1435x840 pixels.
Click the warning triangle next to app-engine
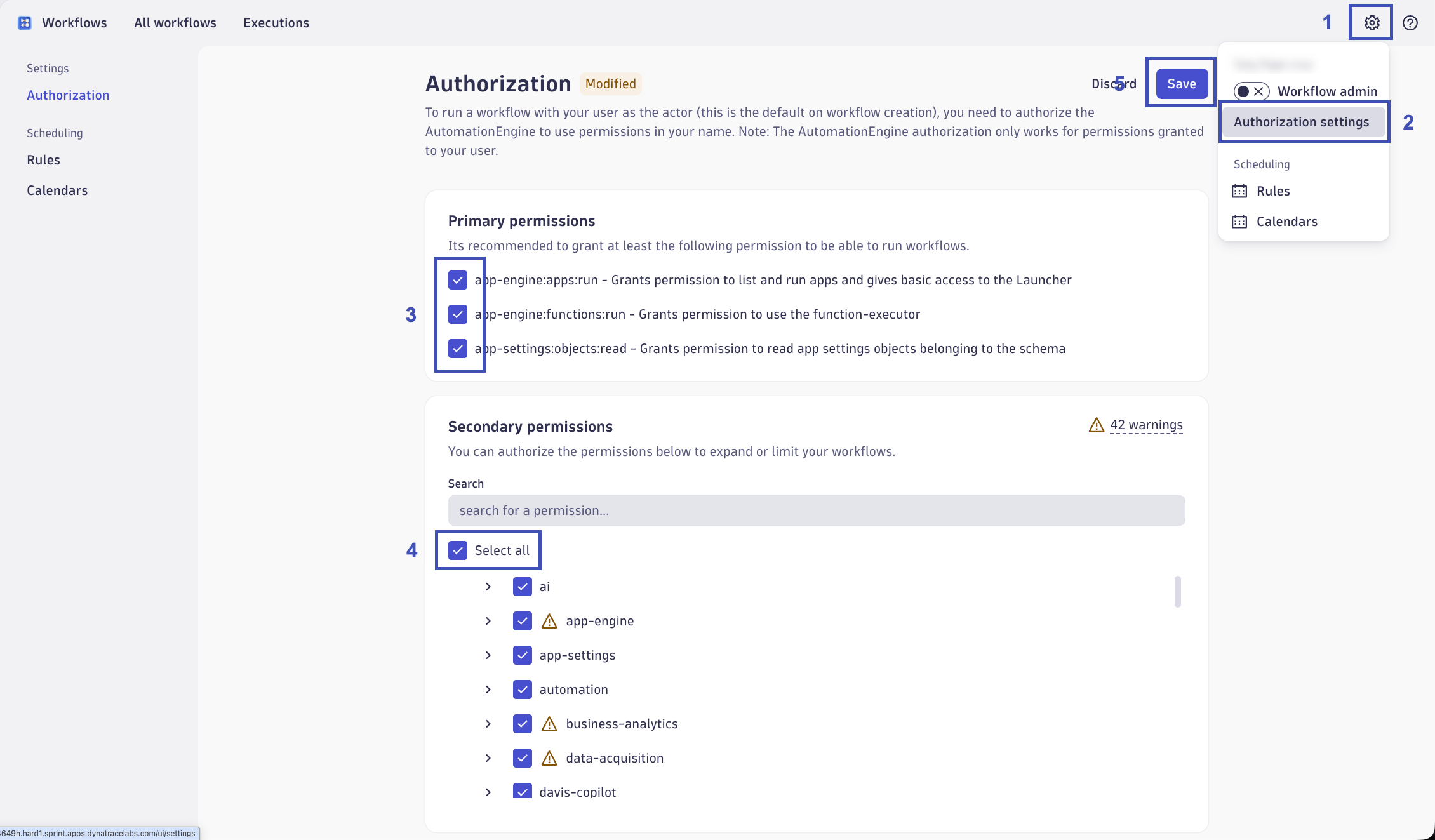549,621
